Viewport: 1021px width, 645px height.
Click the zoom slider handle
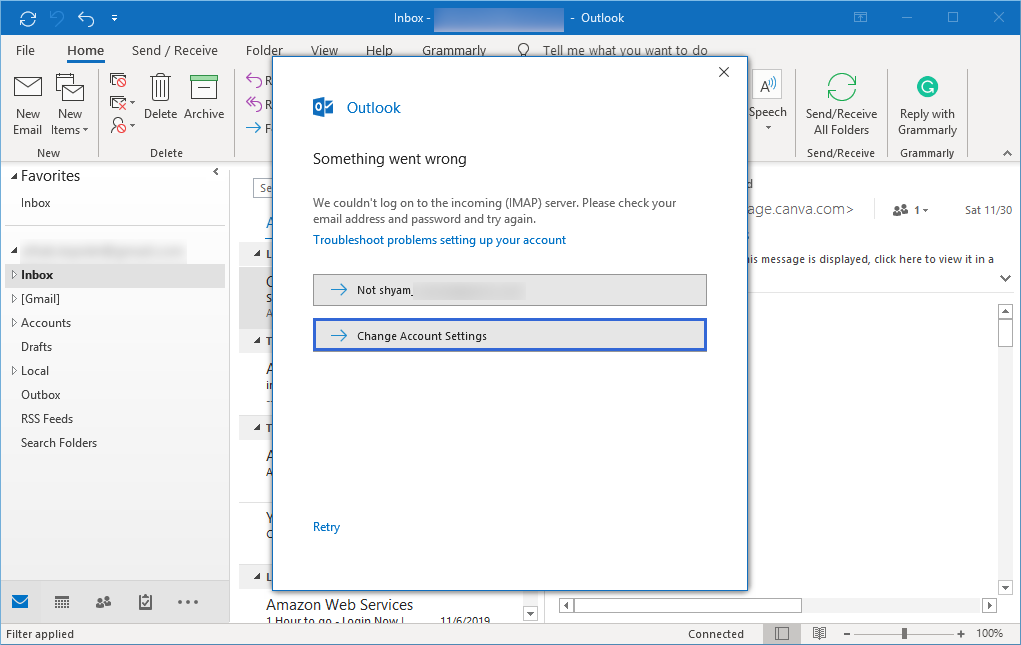(x=904, y=634)
